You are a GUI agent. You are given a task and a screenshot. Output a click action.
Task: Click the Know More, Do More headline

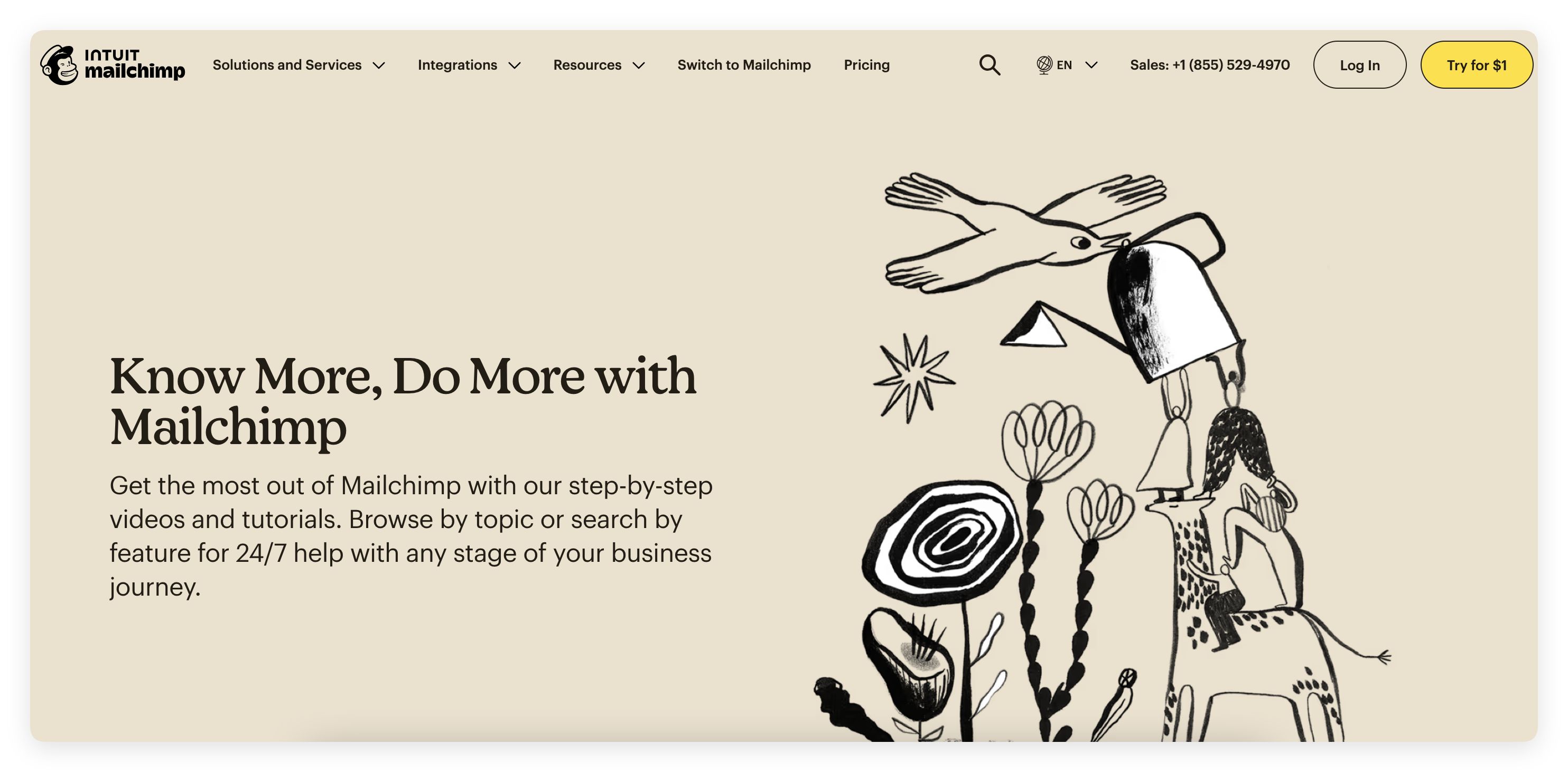coord(403,401)
